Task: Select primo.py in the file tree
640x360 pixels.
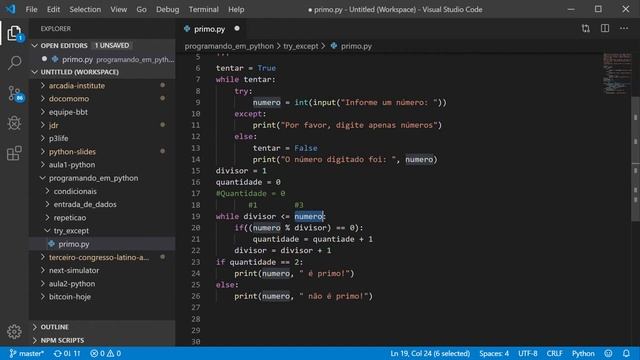Action: pyautogui.click(x=102, y=244)
